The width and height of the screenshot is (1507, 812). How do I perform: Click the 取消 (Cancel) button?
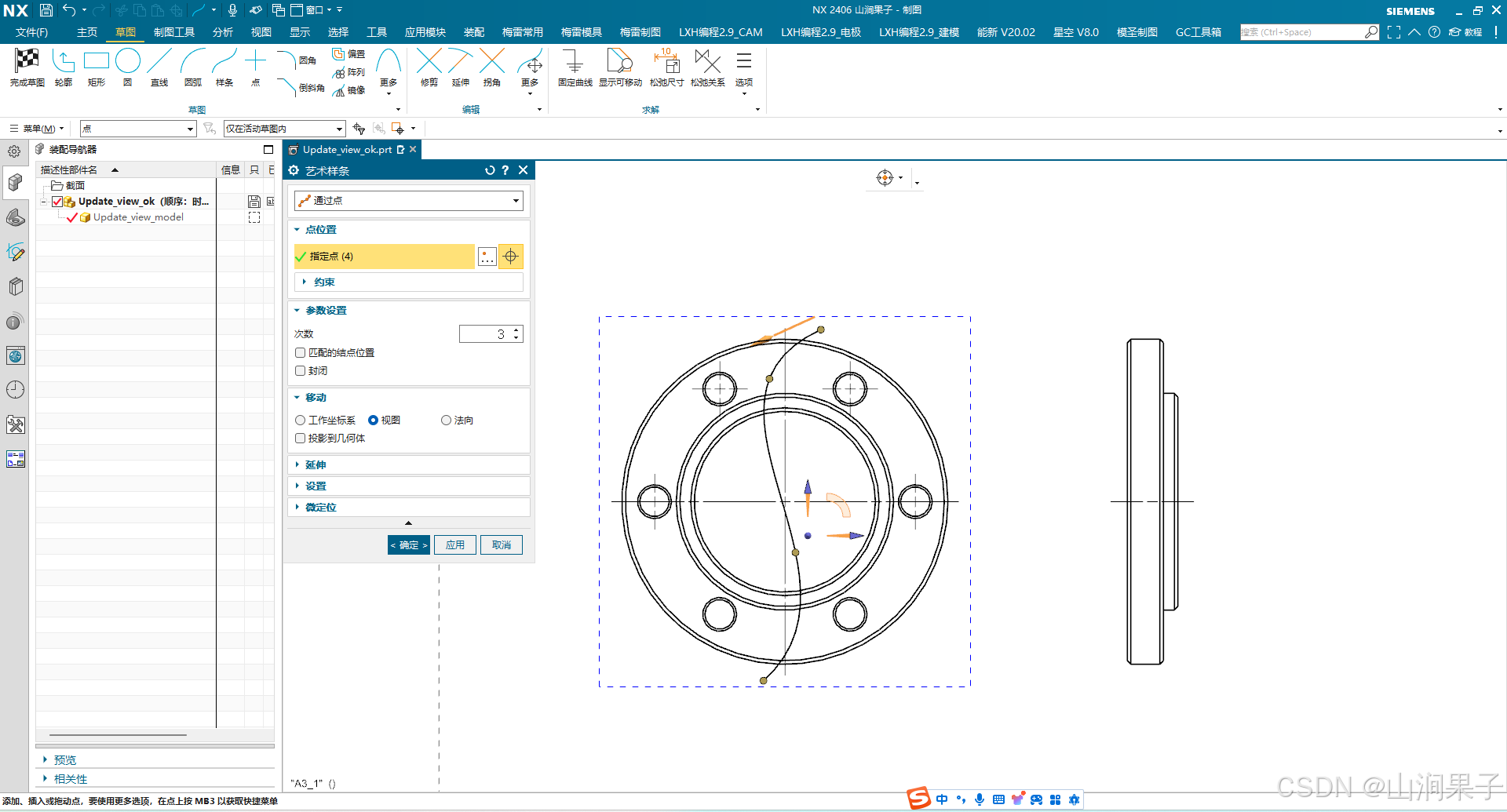(502, 545)
